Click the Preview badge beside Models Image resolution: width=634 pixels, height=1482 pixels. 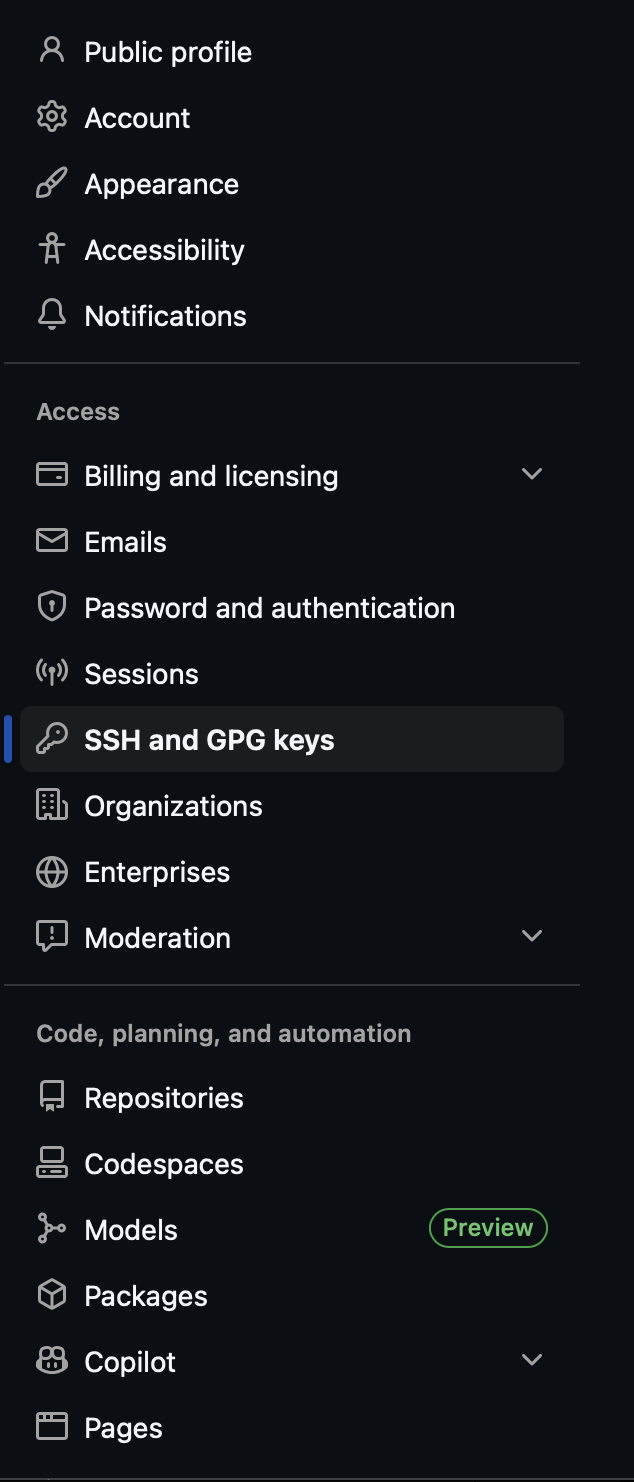[488, 1228]
